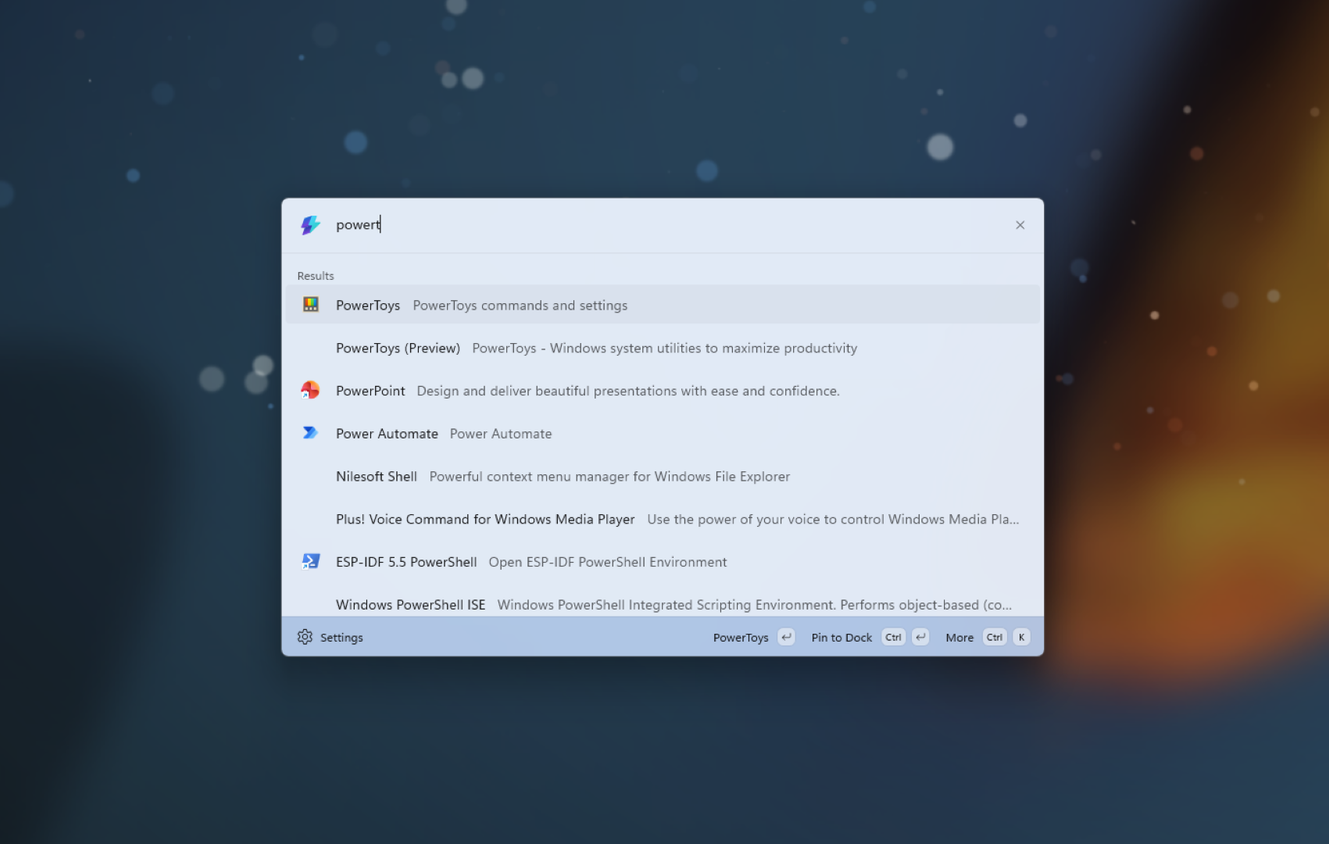Select the PowerToys (Preview) result
The width and height of the screenshot is (1329, 844).
663,348
